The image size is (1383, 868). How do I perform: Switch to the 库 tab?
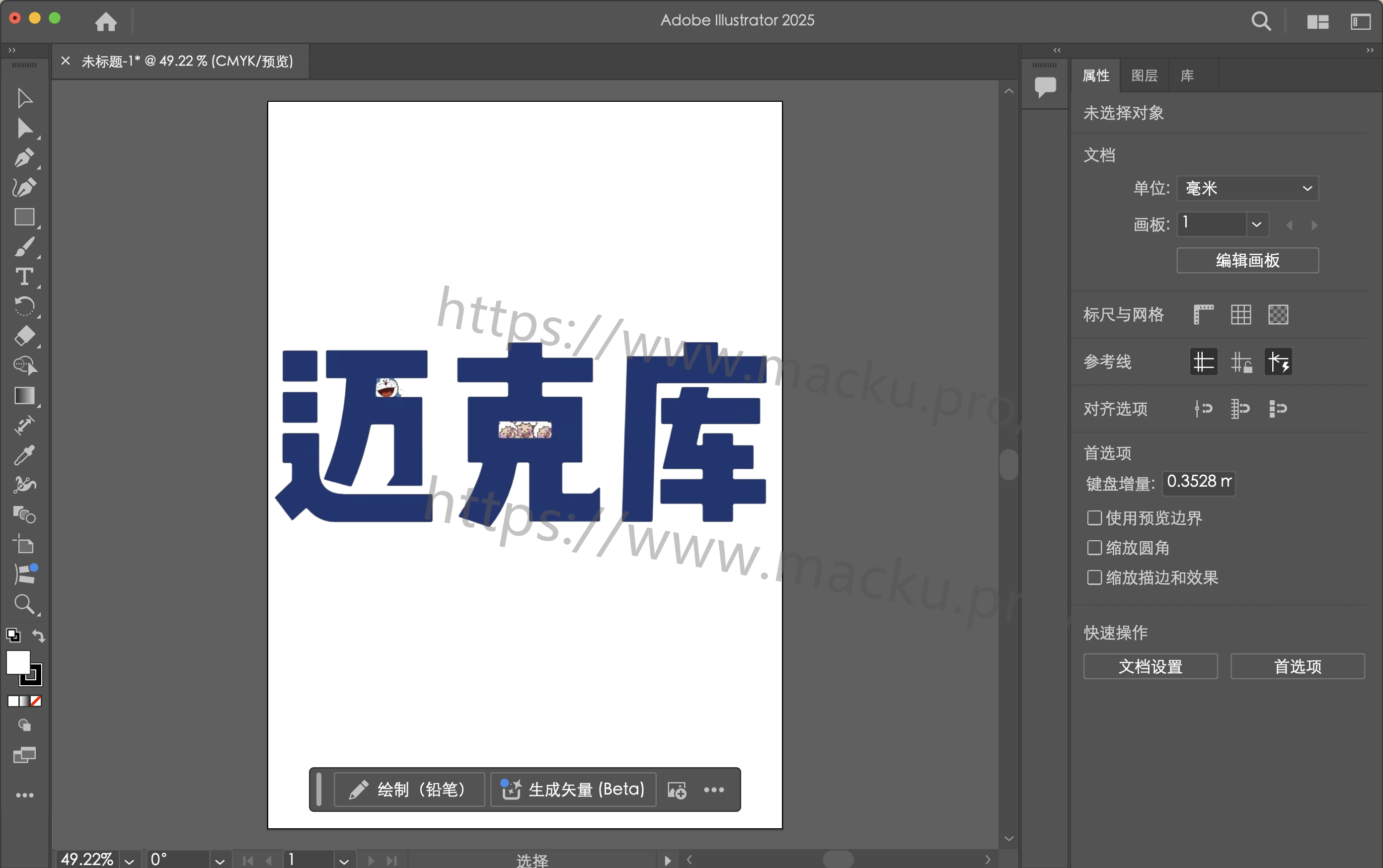coord(1187,75)
